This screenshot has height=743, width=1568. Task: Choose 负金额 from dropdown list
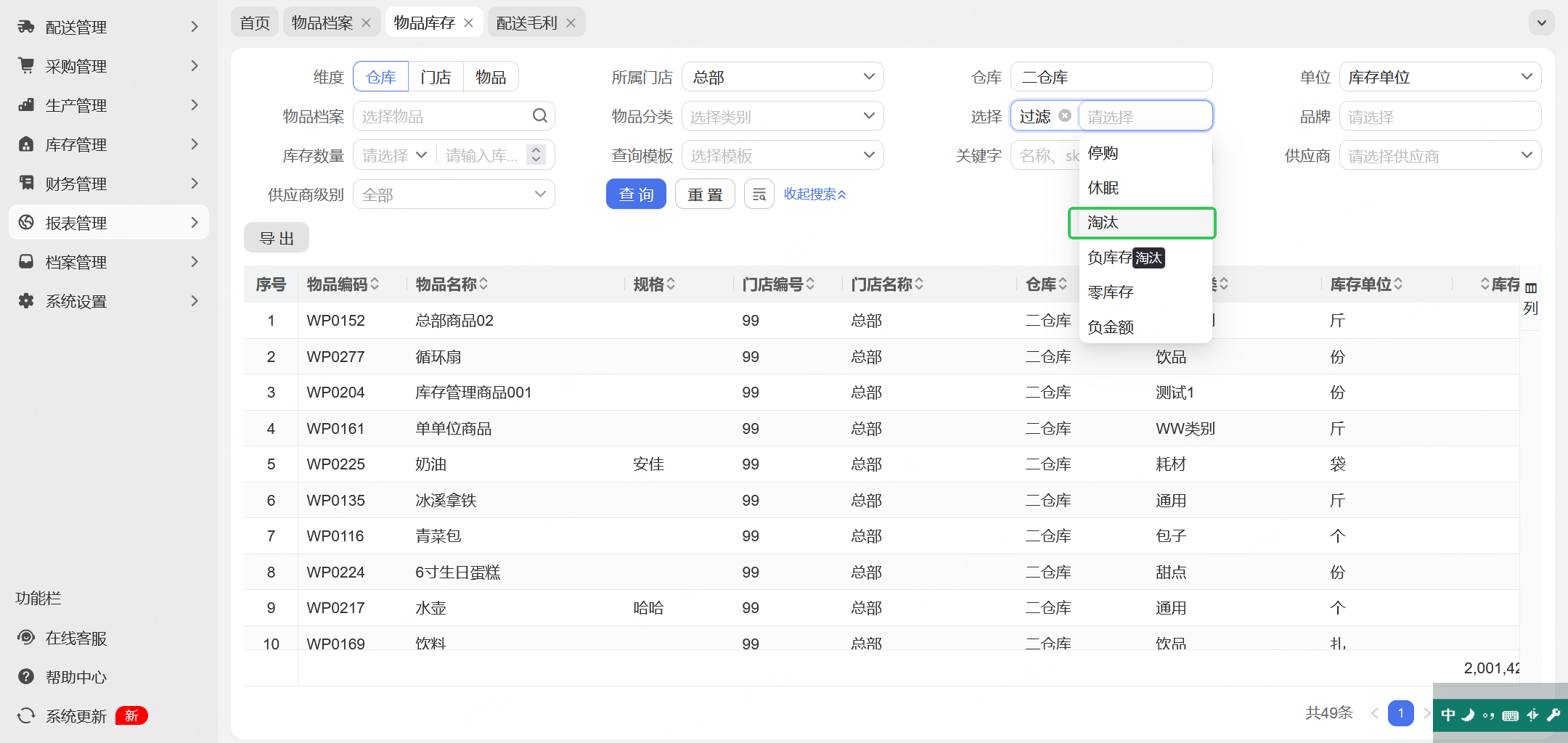click(1146, 327)
